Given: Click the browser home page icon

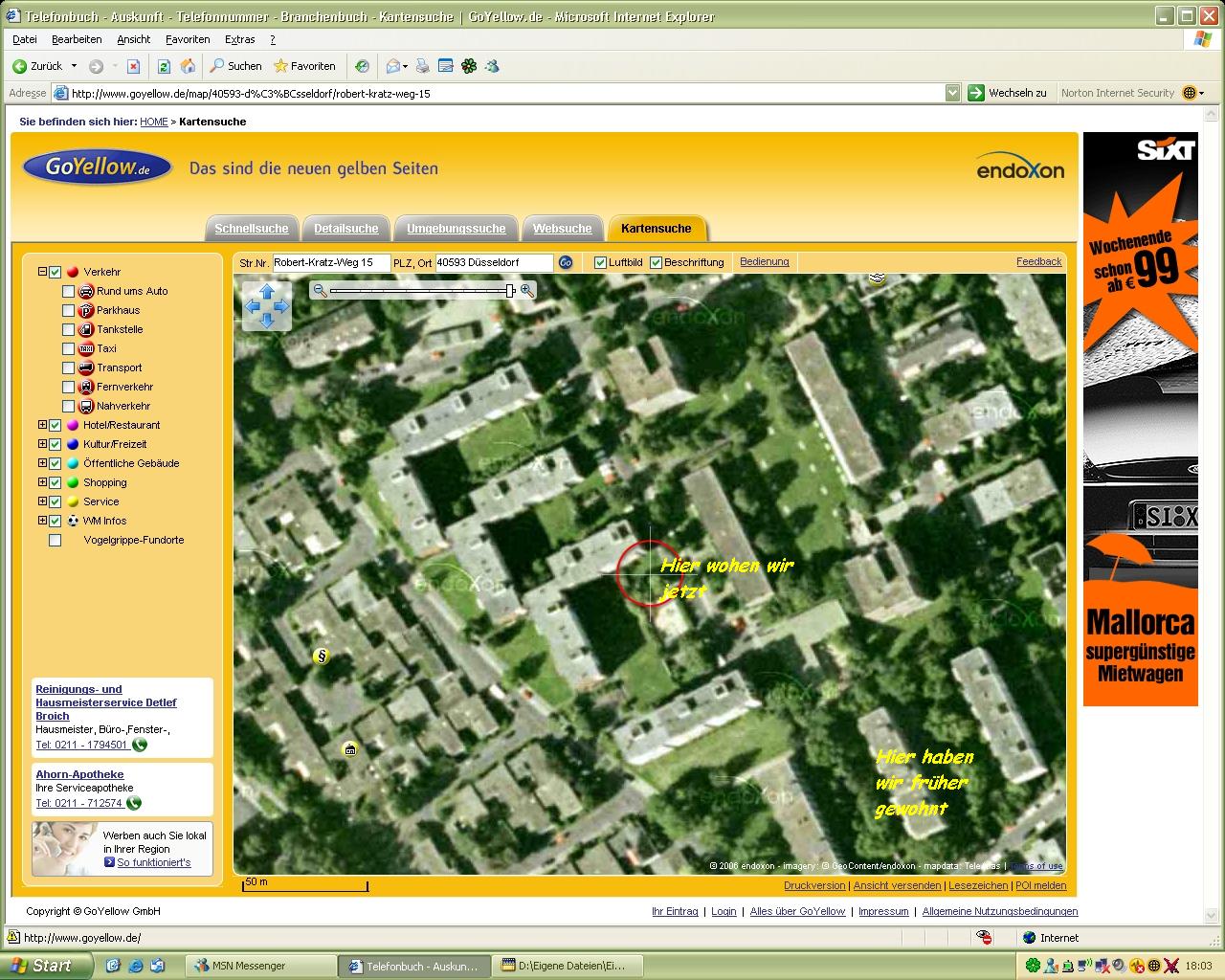Looking at the screenshot, I should click(188, 66).
